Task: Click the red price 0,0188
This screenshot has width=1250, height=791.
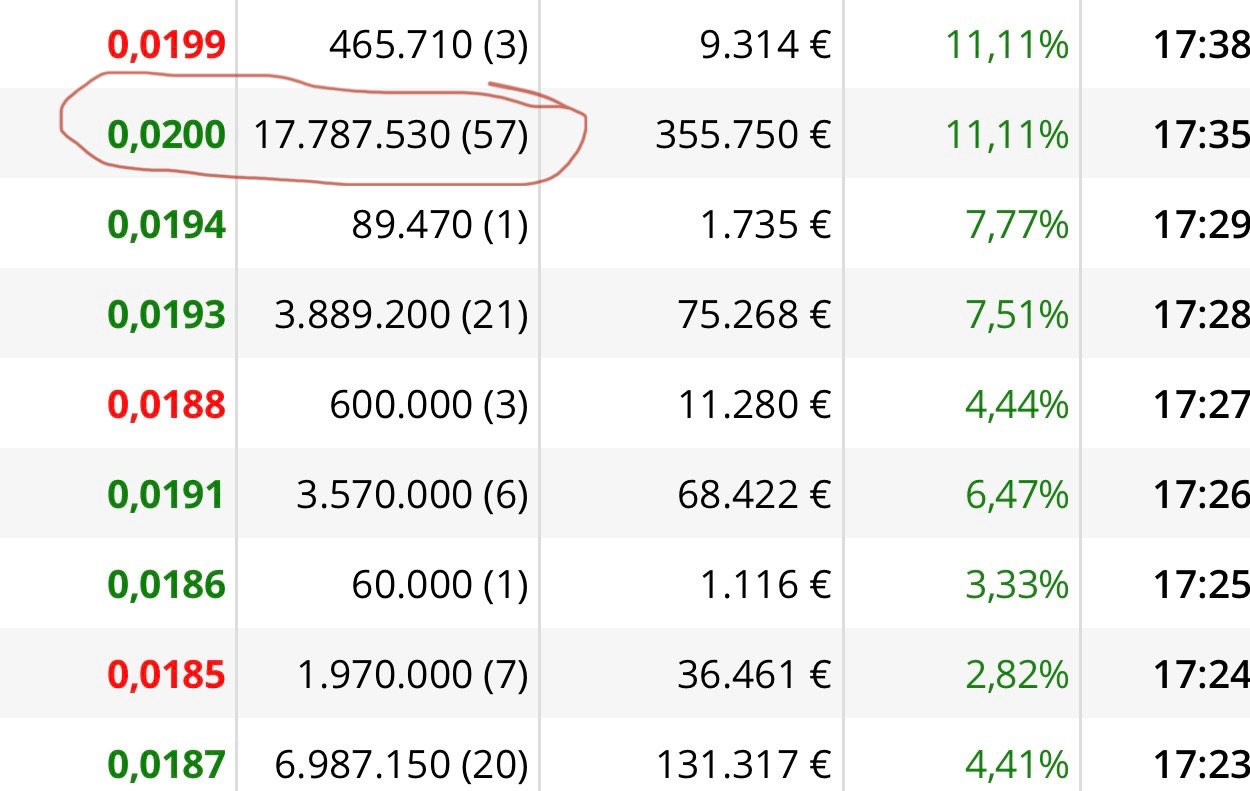Action: tap(166, 405)
